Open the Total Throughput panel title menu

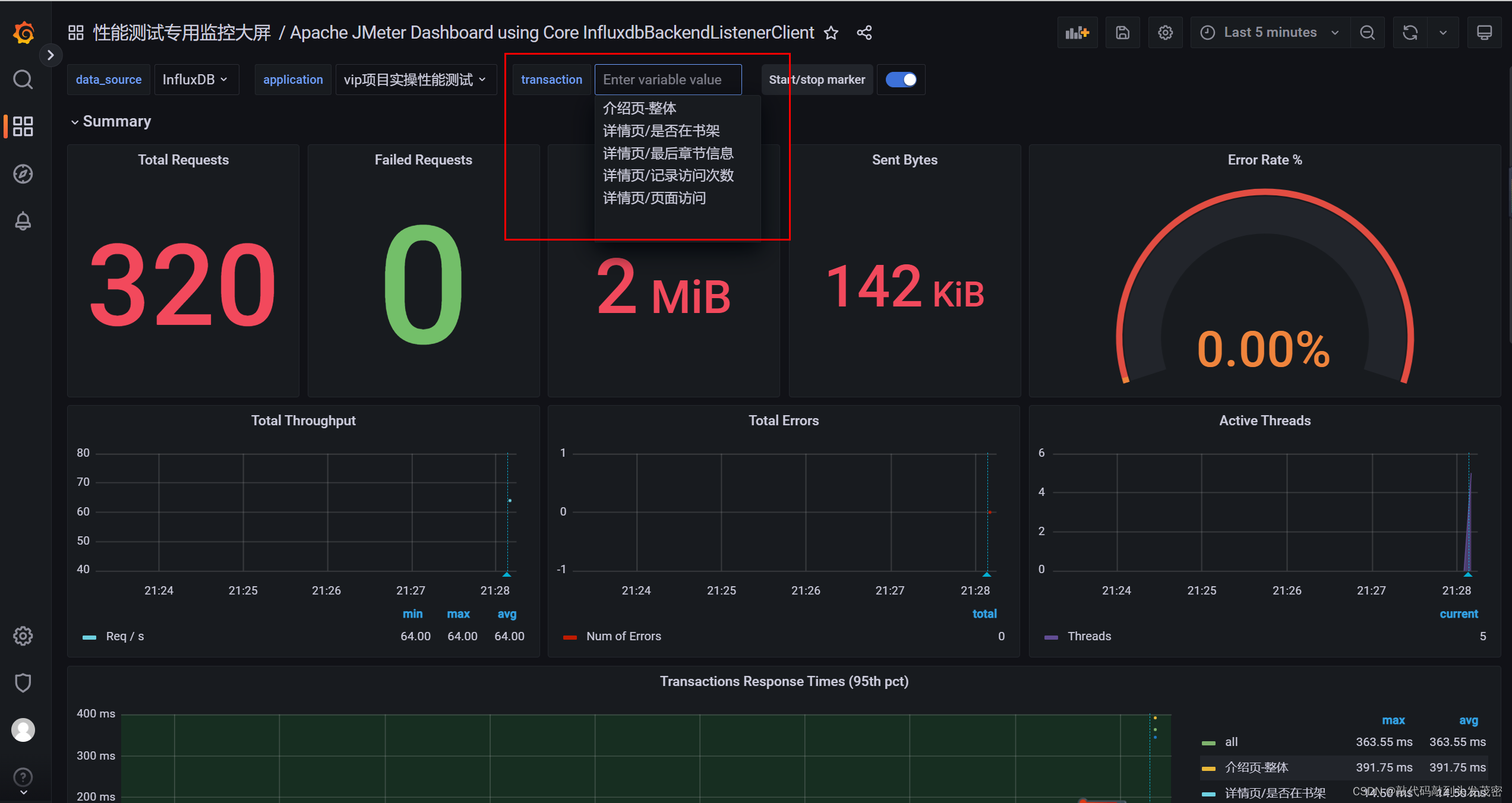pos(303,421)
